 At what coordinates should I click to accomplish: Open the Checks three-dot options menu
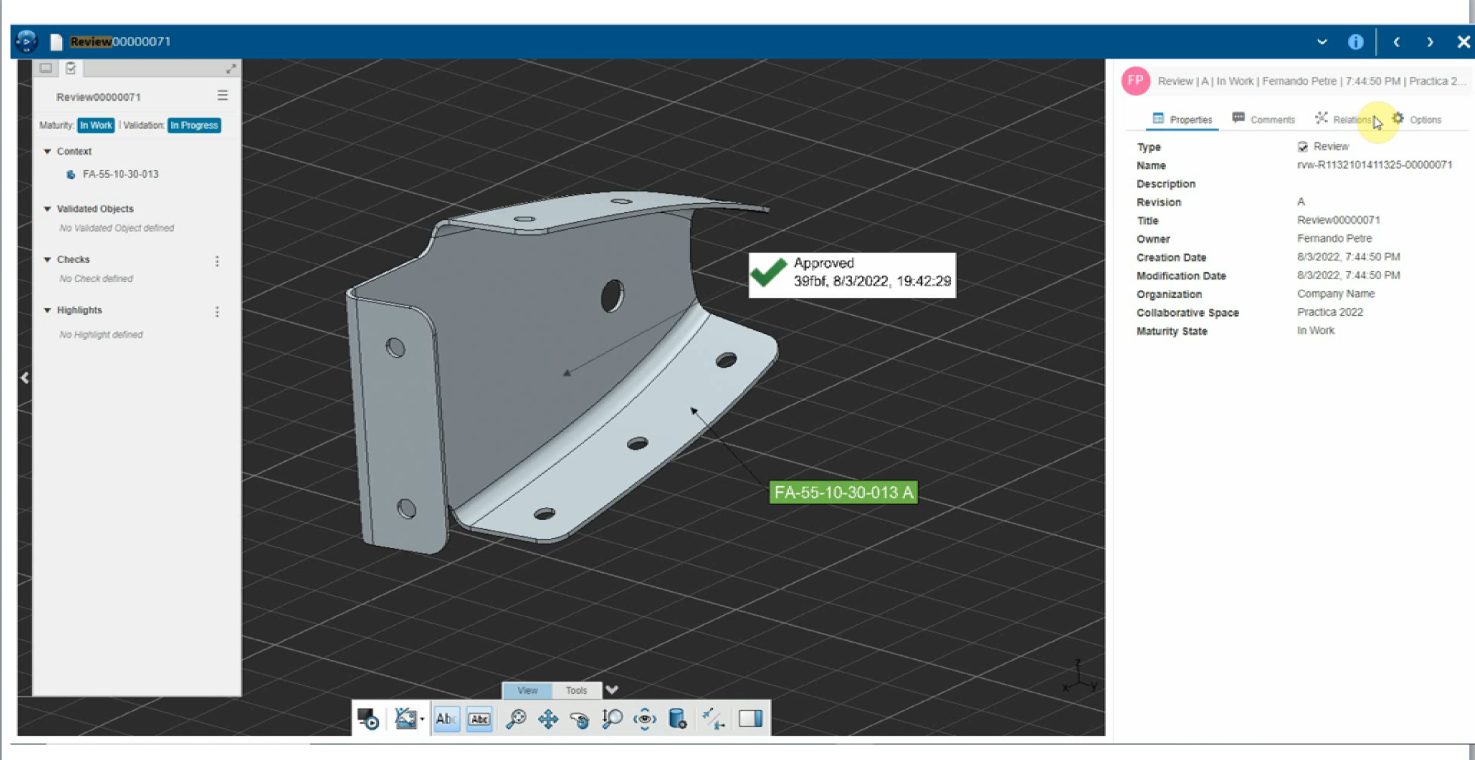click(217, 261)
